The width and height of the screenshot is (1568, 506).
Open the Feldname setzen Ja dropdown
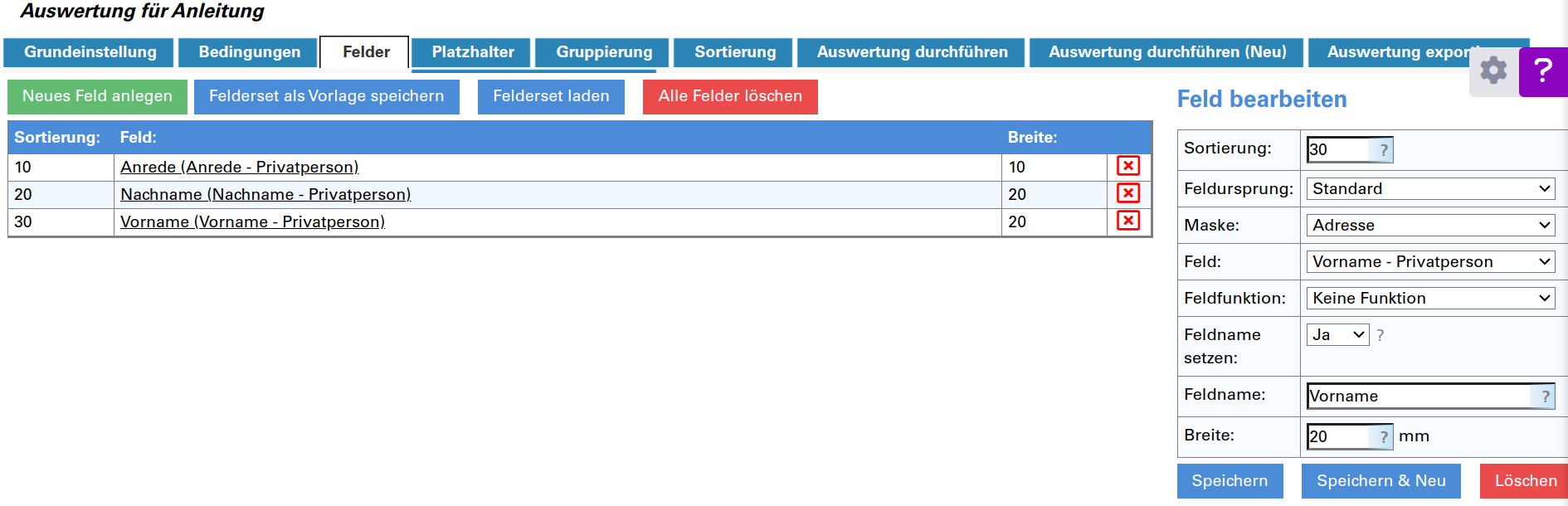click(x=1337, y=334)
